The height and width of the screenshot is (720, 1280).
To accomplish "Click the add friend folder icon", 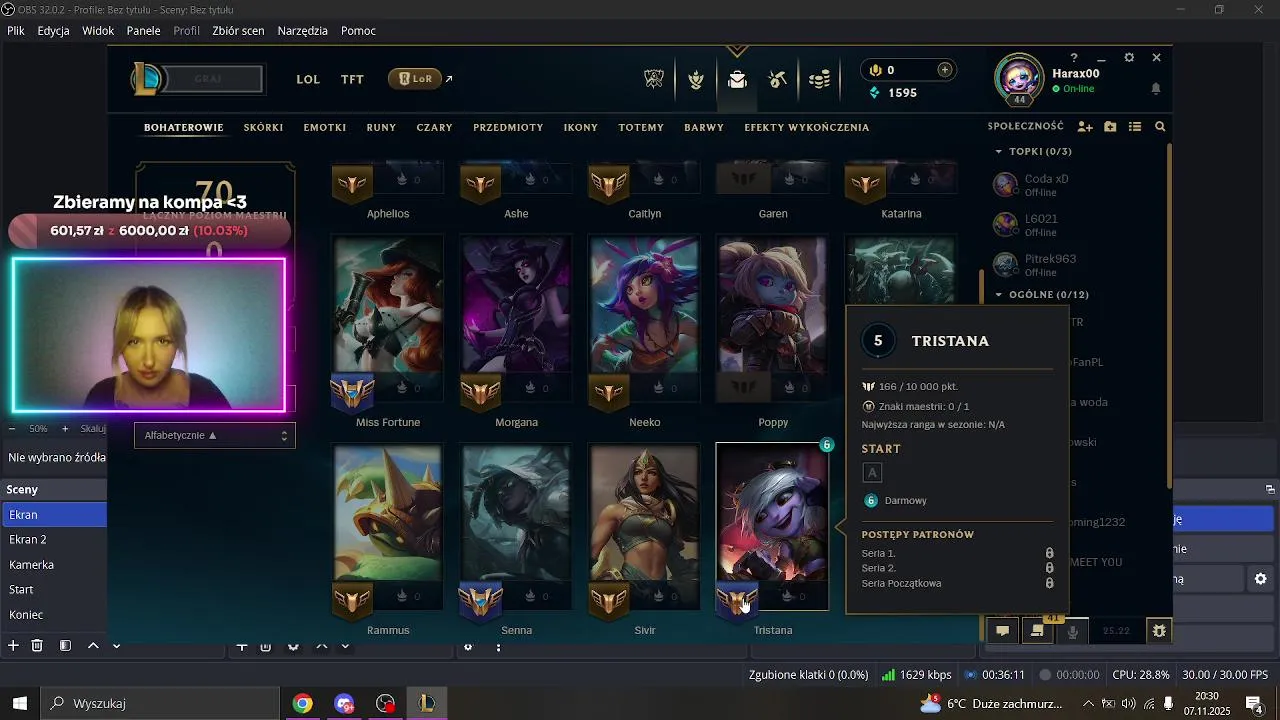I will pyautogui.click(x=1110, y=127).
